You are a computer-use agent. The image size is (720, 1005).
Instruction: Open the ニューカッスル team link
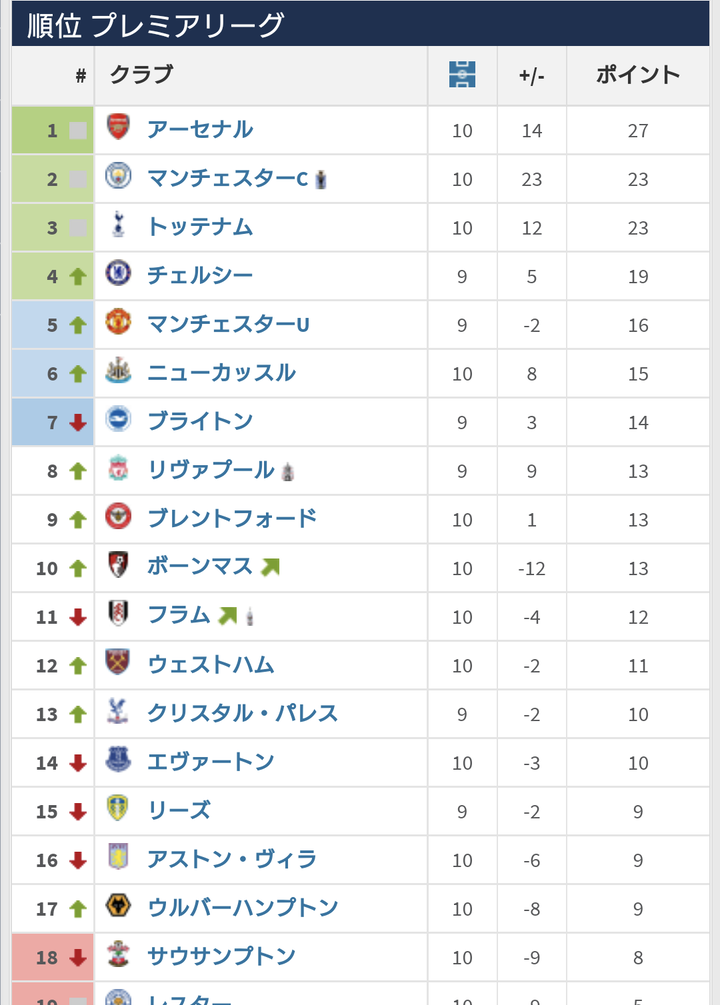pyautogui.click(x=221, y=373)
